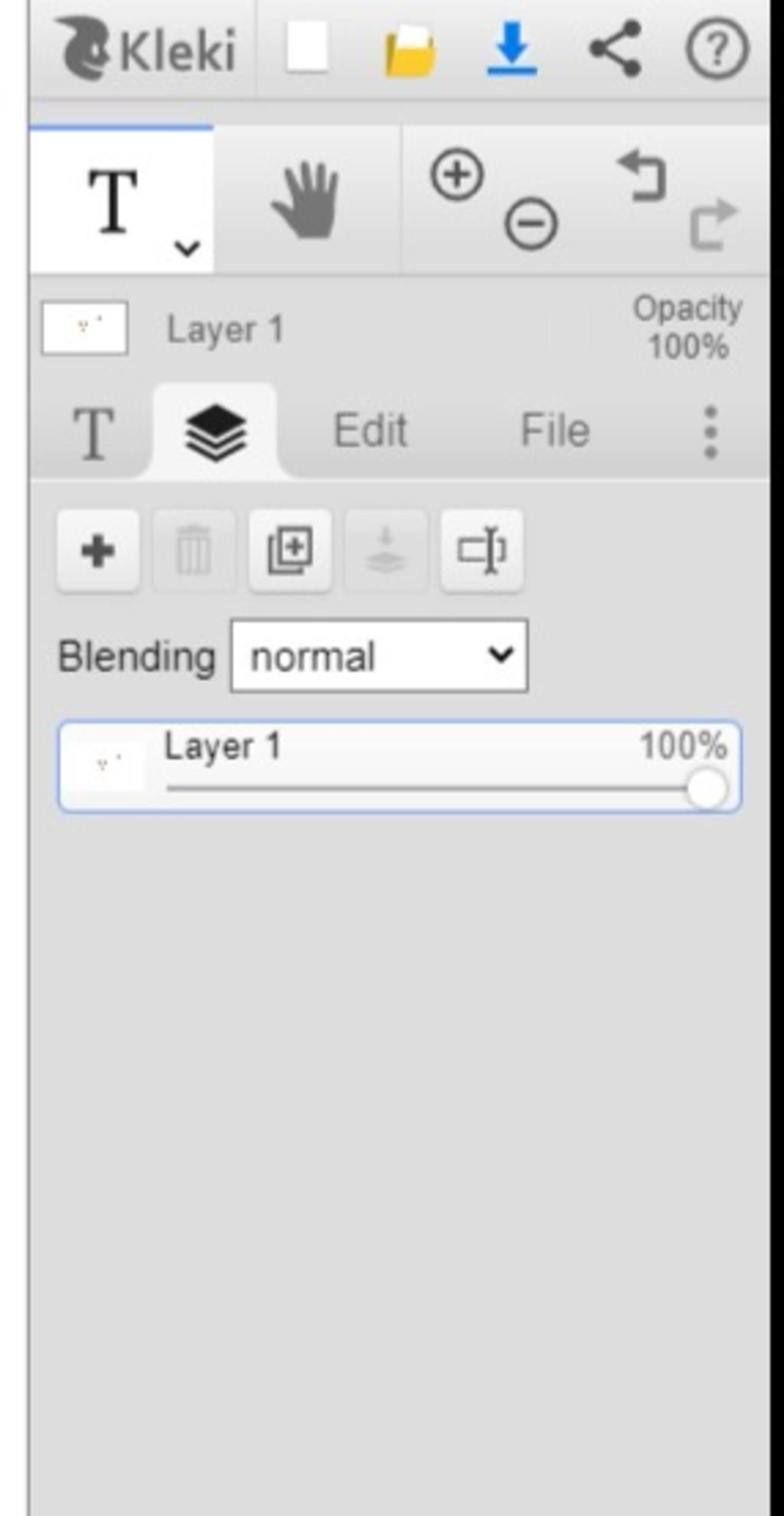Viewport: 784px width, 1516px height.
Task: Duplicate the current layer
Action: click(289, 551)
